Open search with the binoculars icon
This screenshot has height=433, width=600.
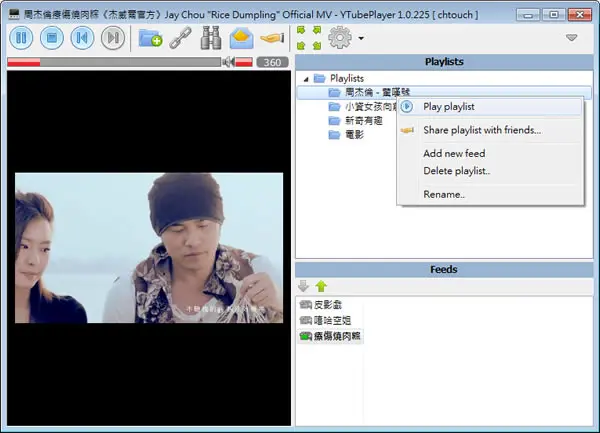click(x=211, y=38)
